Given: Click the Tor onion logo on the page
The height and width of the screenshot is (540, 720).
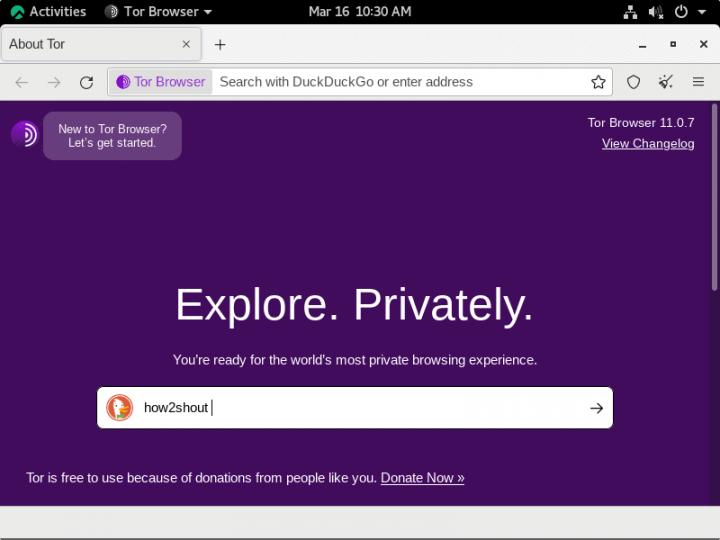Looking at the screenshot, I should [24, 134].
